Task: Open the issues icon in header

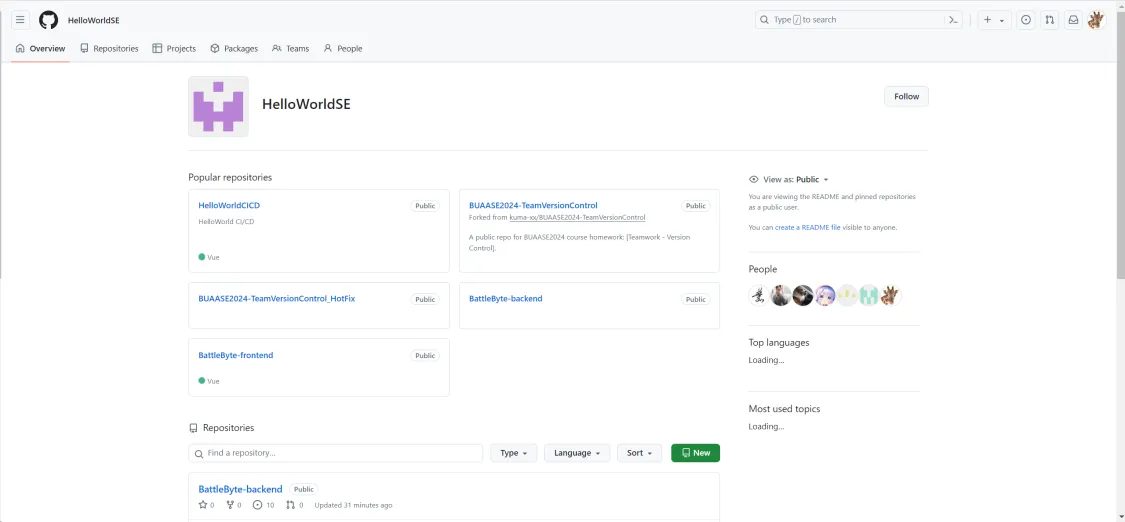Action: [1025, 20]
